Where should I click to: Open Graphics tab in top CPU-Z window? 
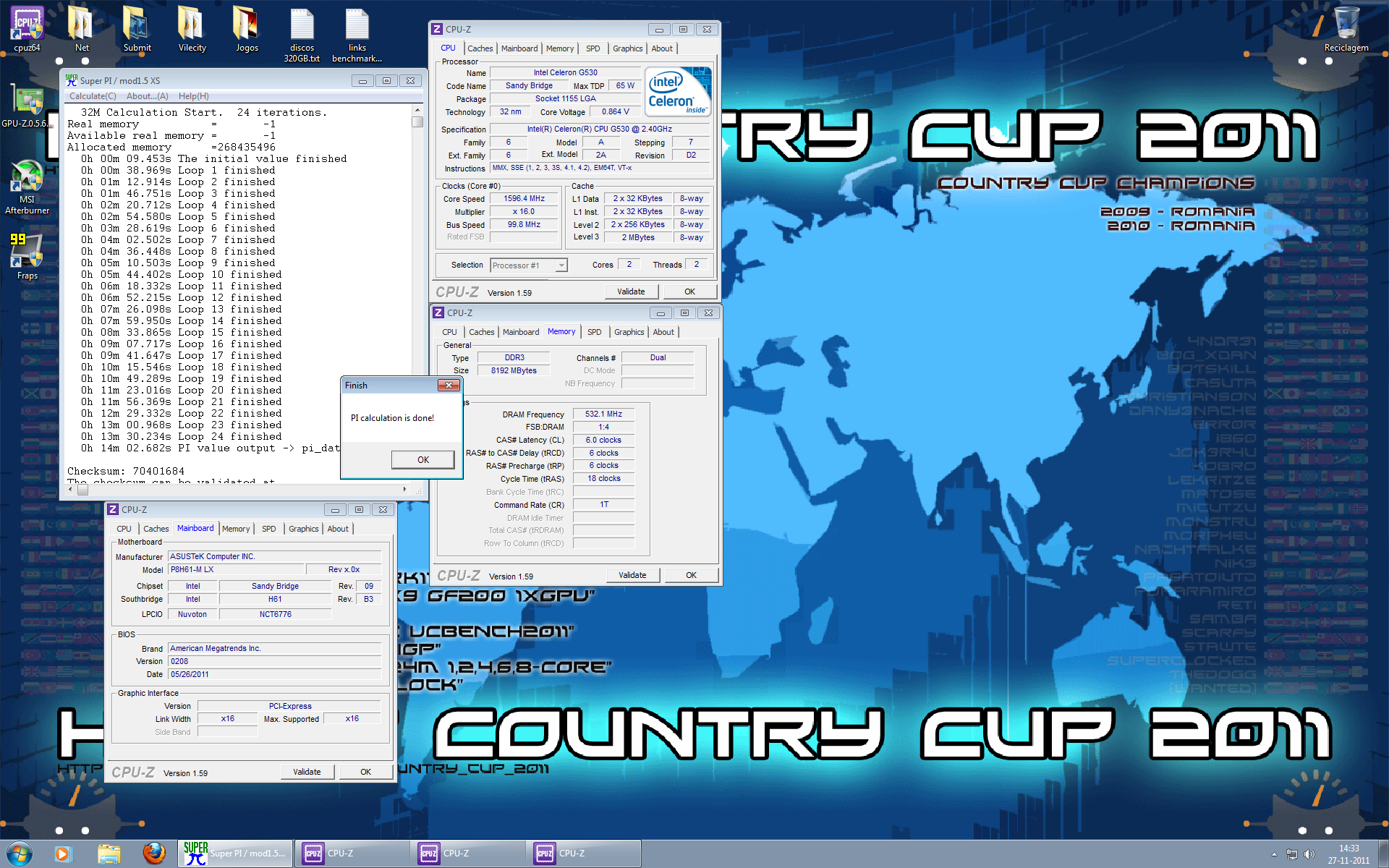tap(627, 48)
